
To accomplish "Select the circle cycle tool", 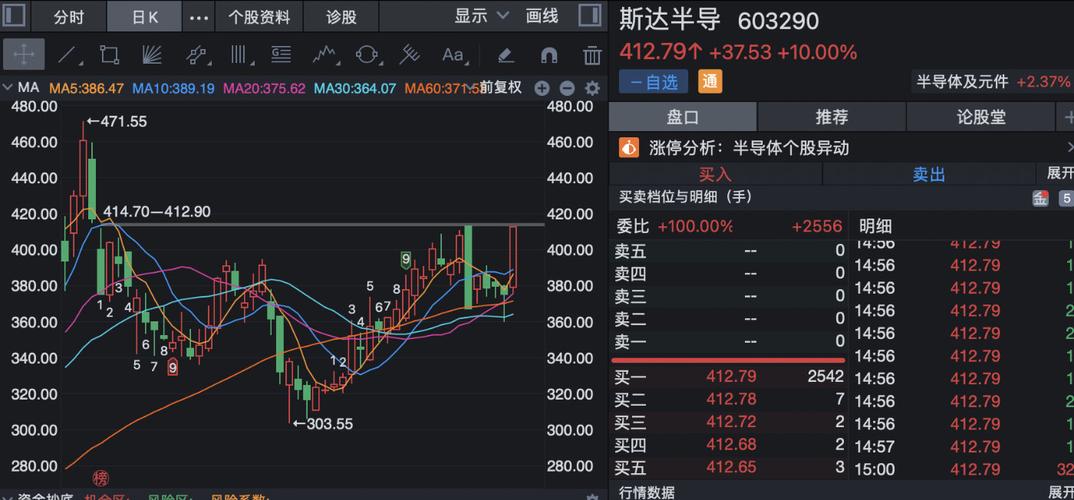I will (x=367, y=54).
